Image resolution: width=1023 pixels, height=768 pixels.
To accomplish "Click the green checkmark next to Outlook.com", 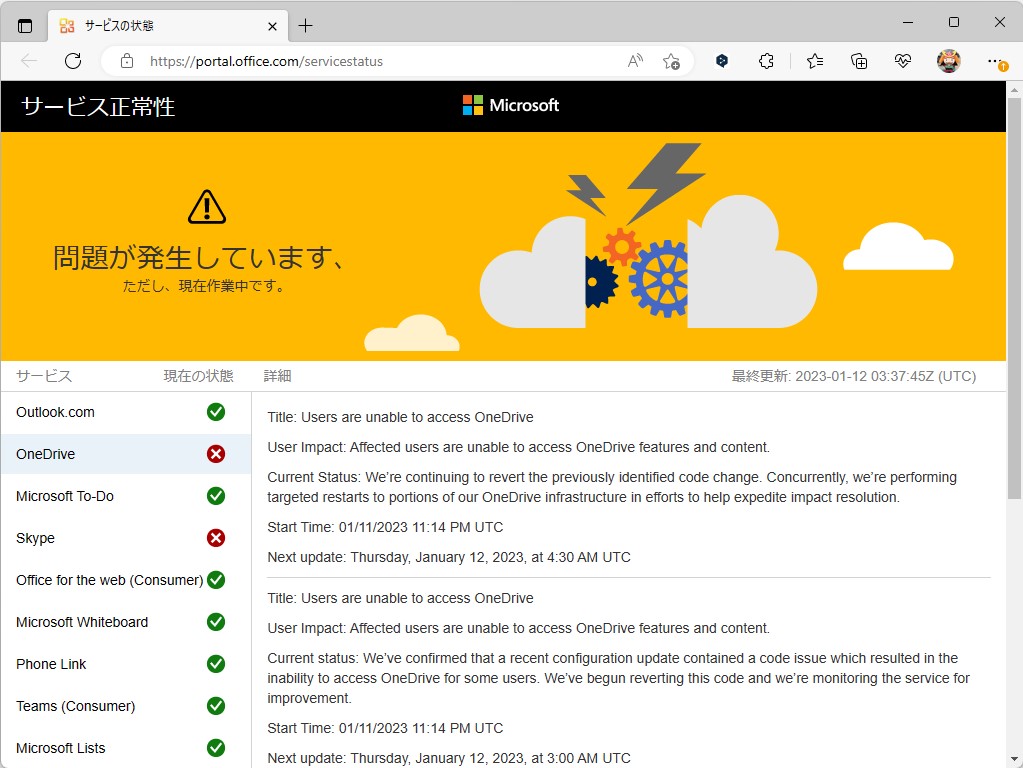I will pos(216,411).
